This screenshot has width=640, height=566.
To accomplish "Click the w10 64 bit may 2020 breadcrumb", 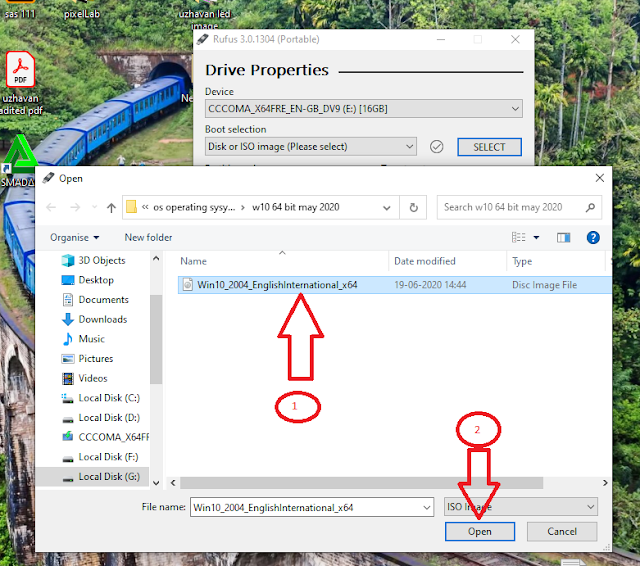I will 296,207.
